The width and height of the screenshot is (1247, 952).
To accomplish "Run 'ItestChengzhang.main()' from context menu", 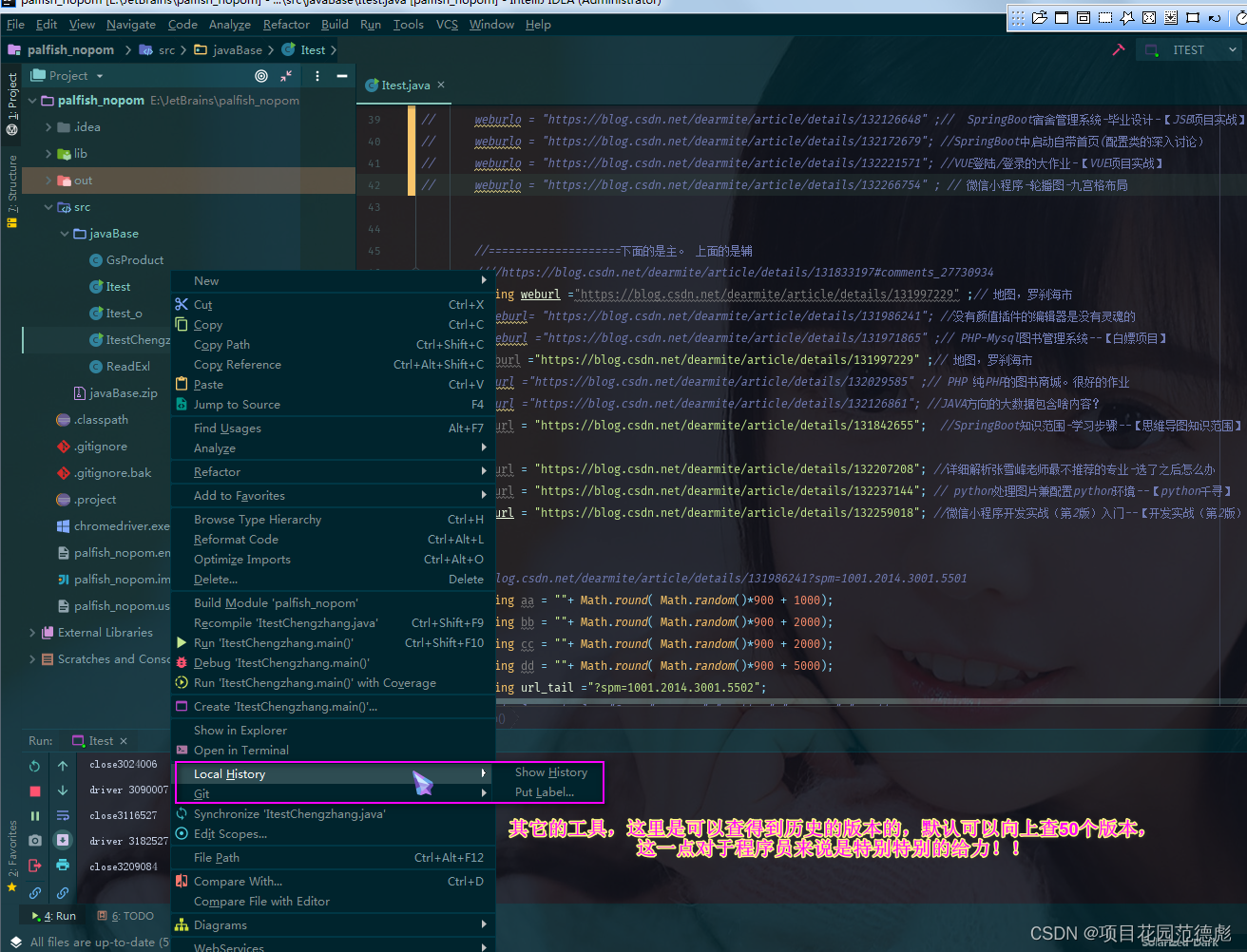I will [332, 643].
